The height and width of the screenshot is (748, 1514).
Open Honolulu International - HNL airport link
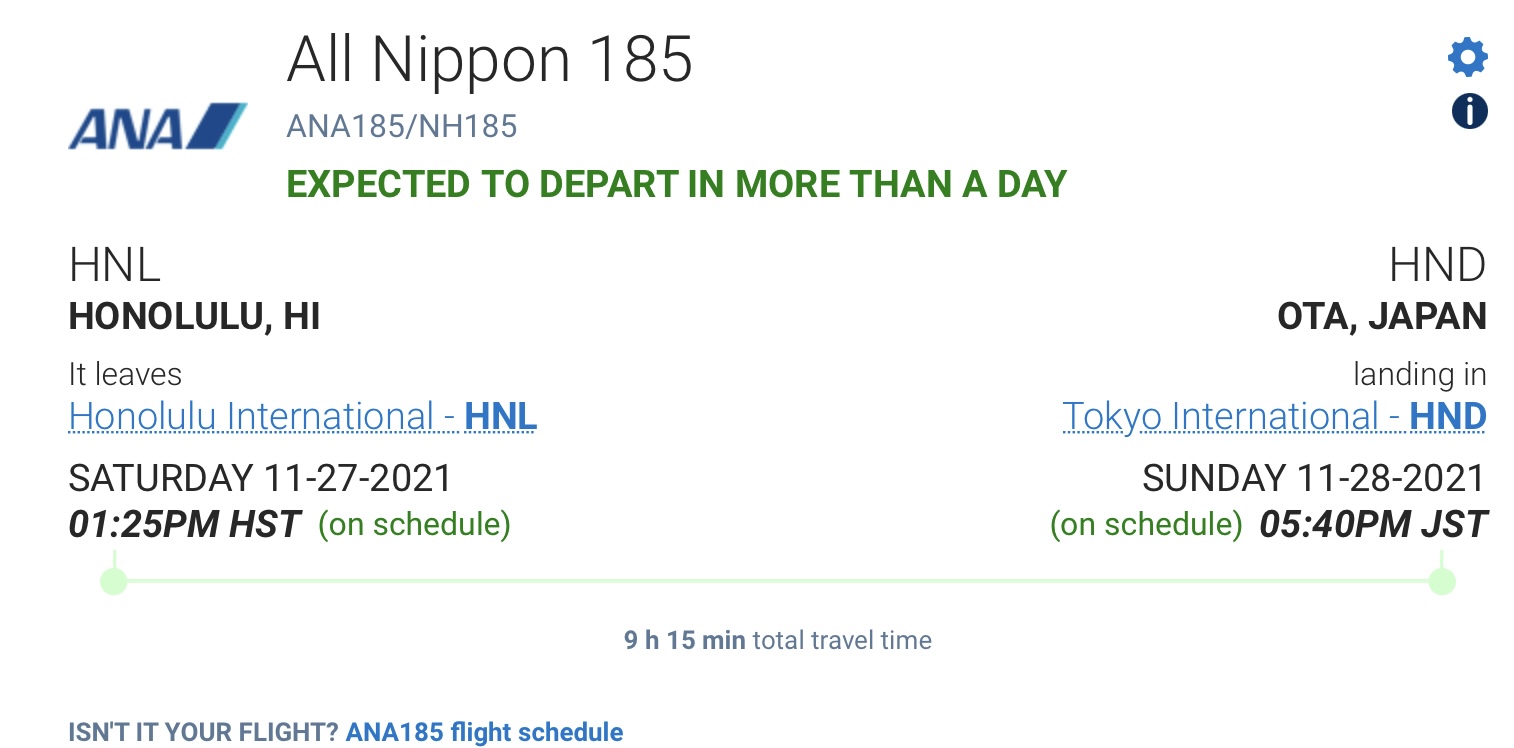pos(302,416)
